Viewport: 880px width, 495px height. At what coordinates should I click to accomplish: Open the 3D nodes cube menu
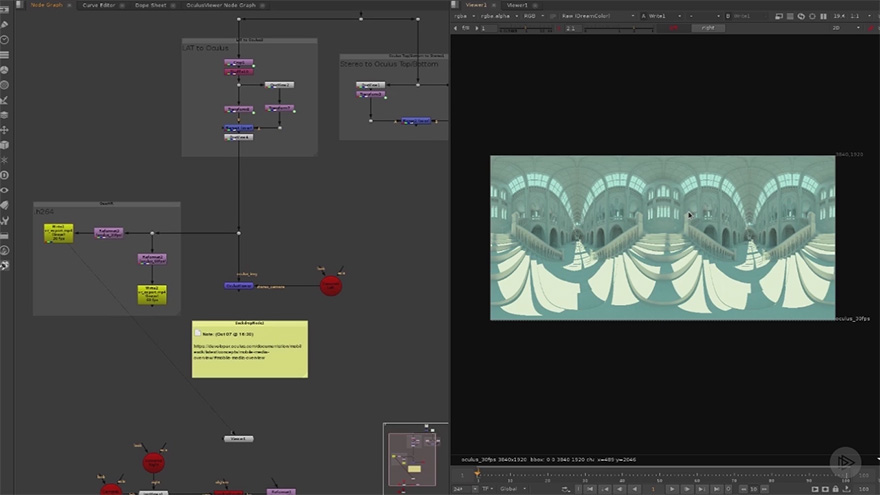click(x=4, y=145)
